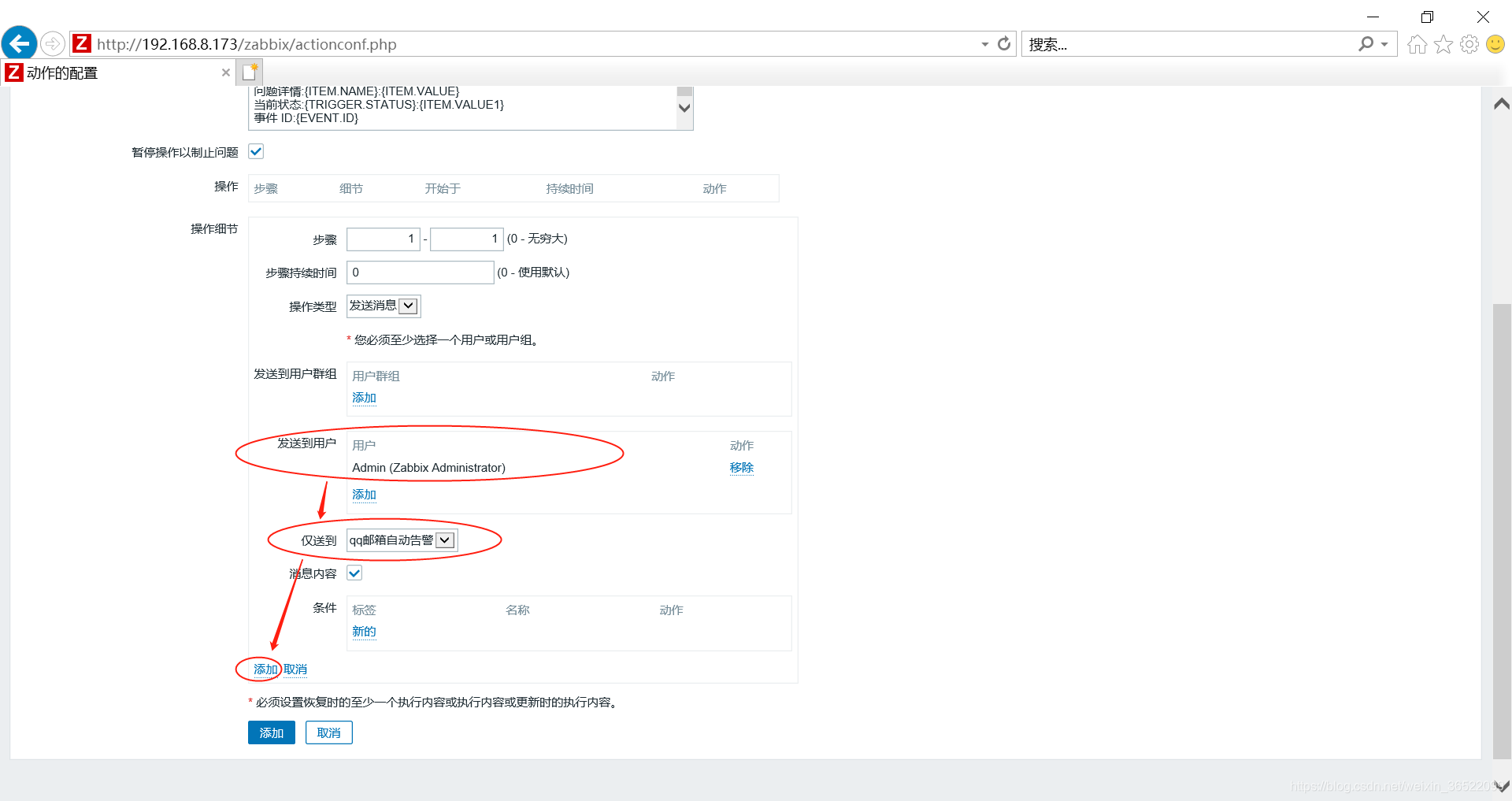
Task: Click the blue 添加 button
Action: coord(272,732)
